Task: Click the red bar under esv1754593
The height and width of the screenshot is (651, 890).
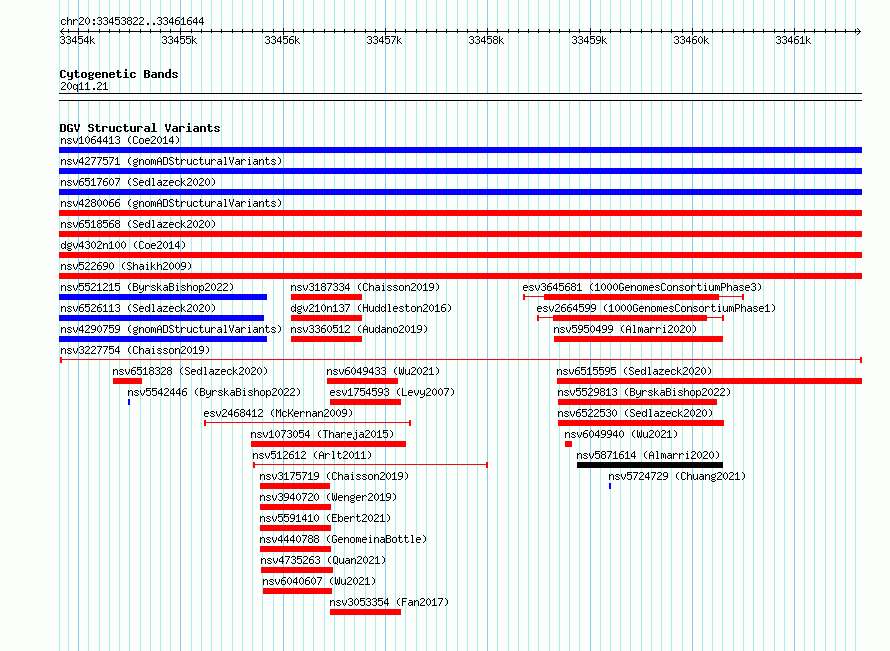Action: (x=366, y=402)
